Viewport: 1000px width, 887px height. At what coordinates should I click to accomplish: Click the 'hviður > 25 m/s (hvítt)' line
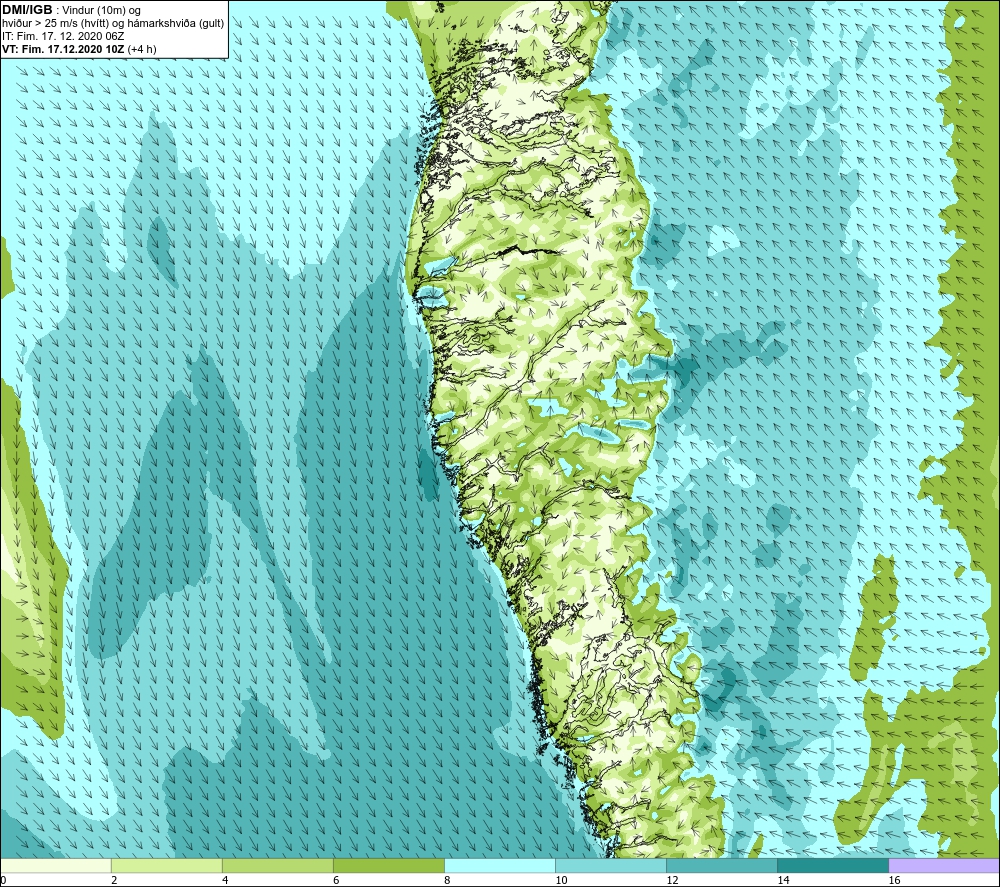coord(113,24)
